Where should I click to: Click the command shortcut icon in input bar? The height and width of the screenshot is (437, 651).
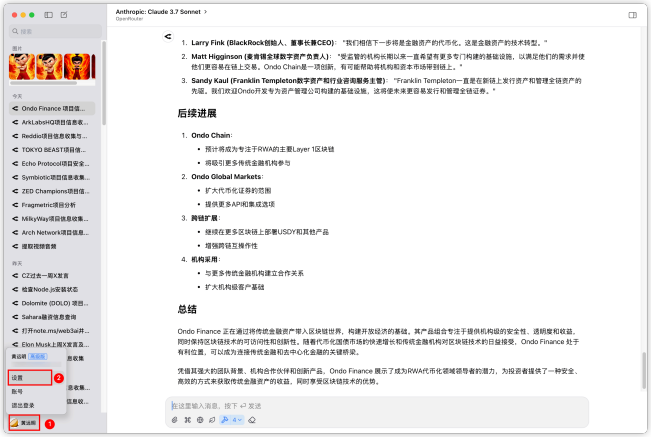(188, 420)
